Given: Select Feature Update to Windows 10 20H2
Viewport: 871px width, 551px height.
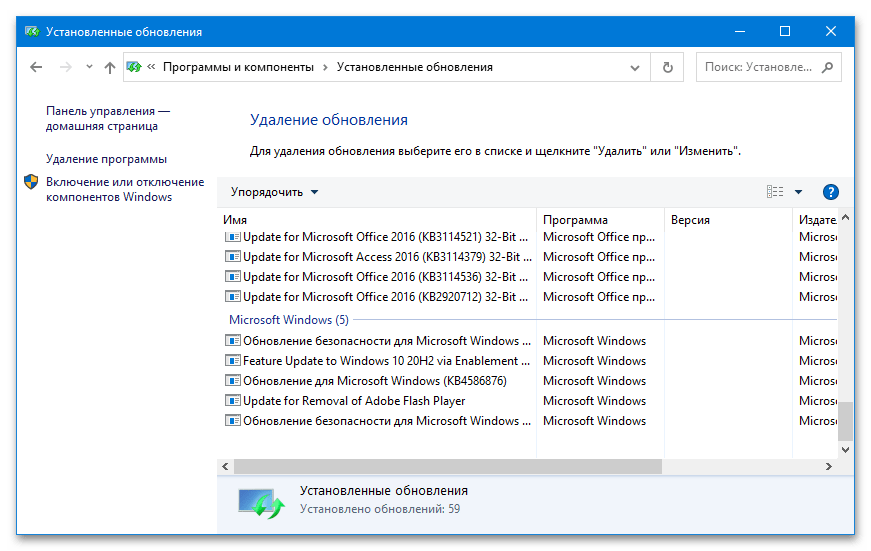Looking at the screenshot, I should click(x=387, y=361).
